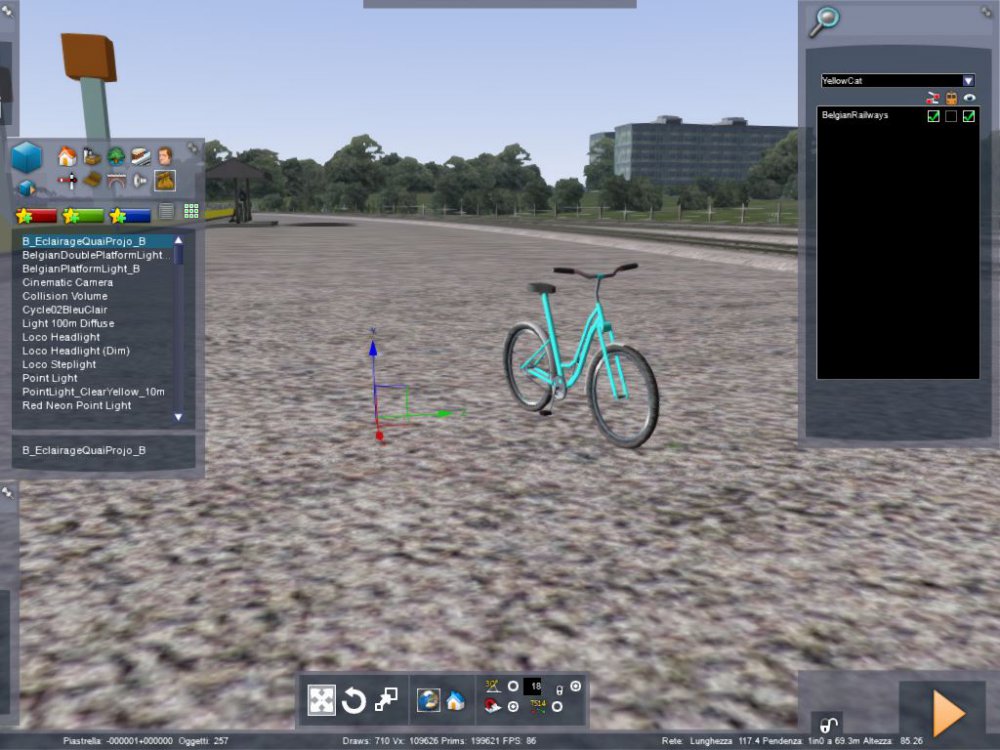Open the magnifying glass search panel
The width and height of the screenshot is (1000, 750).
tap(824, 21)
